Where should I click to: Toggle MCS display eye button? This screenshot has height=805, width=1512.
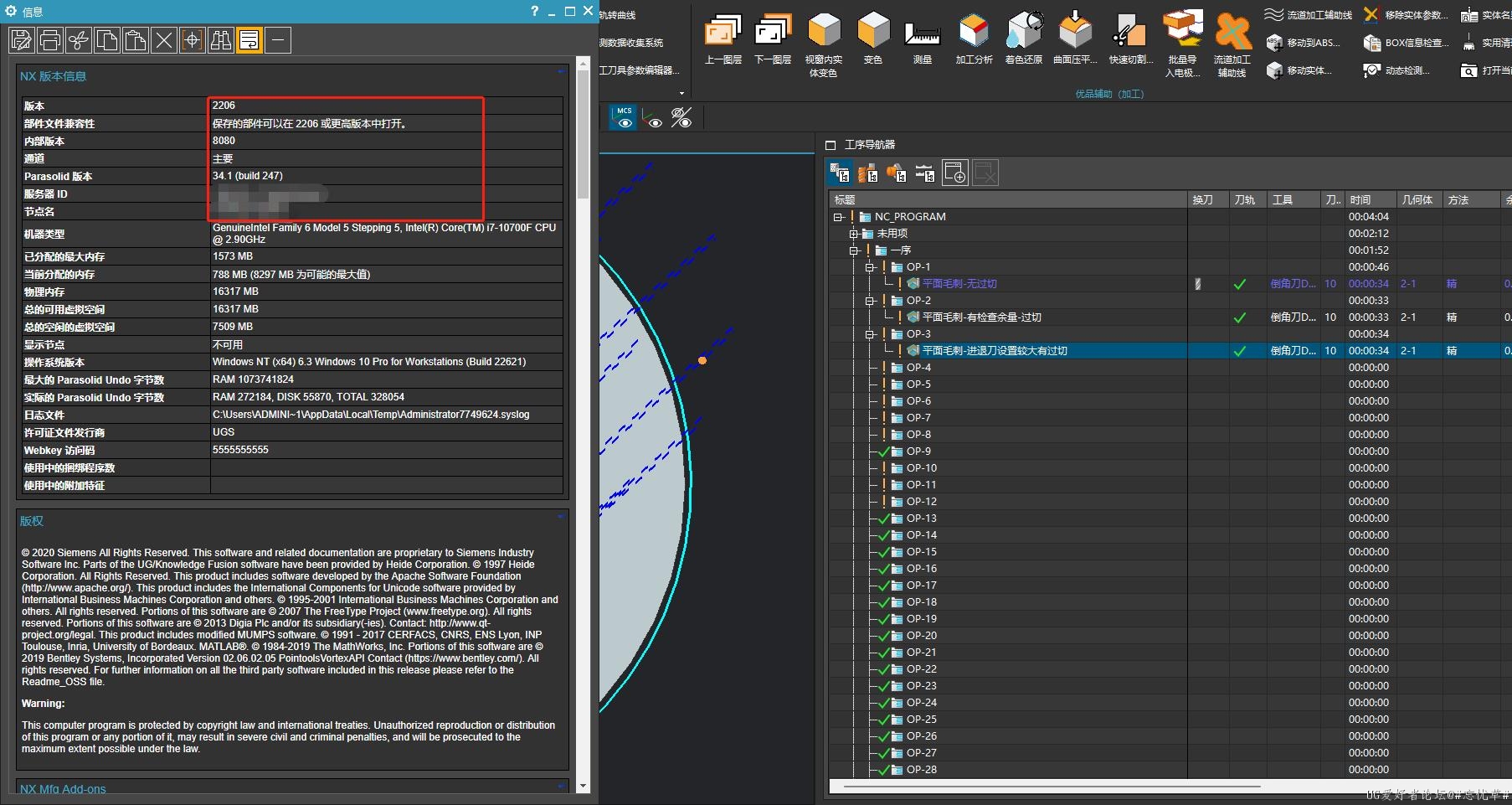pyautogui.click(x=625, y=117)
